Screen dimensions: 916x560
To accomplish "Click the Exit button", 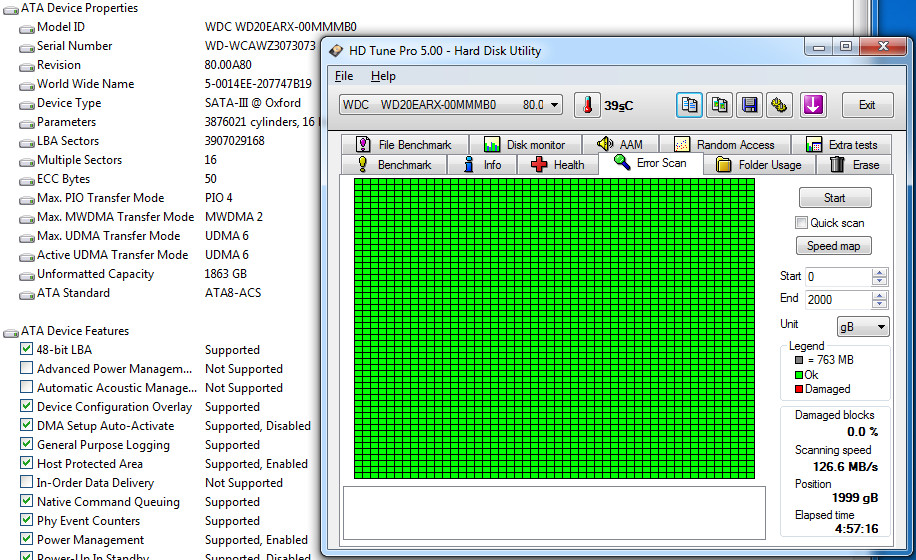I will point(868,105).
